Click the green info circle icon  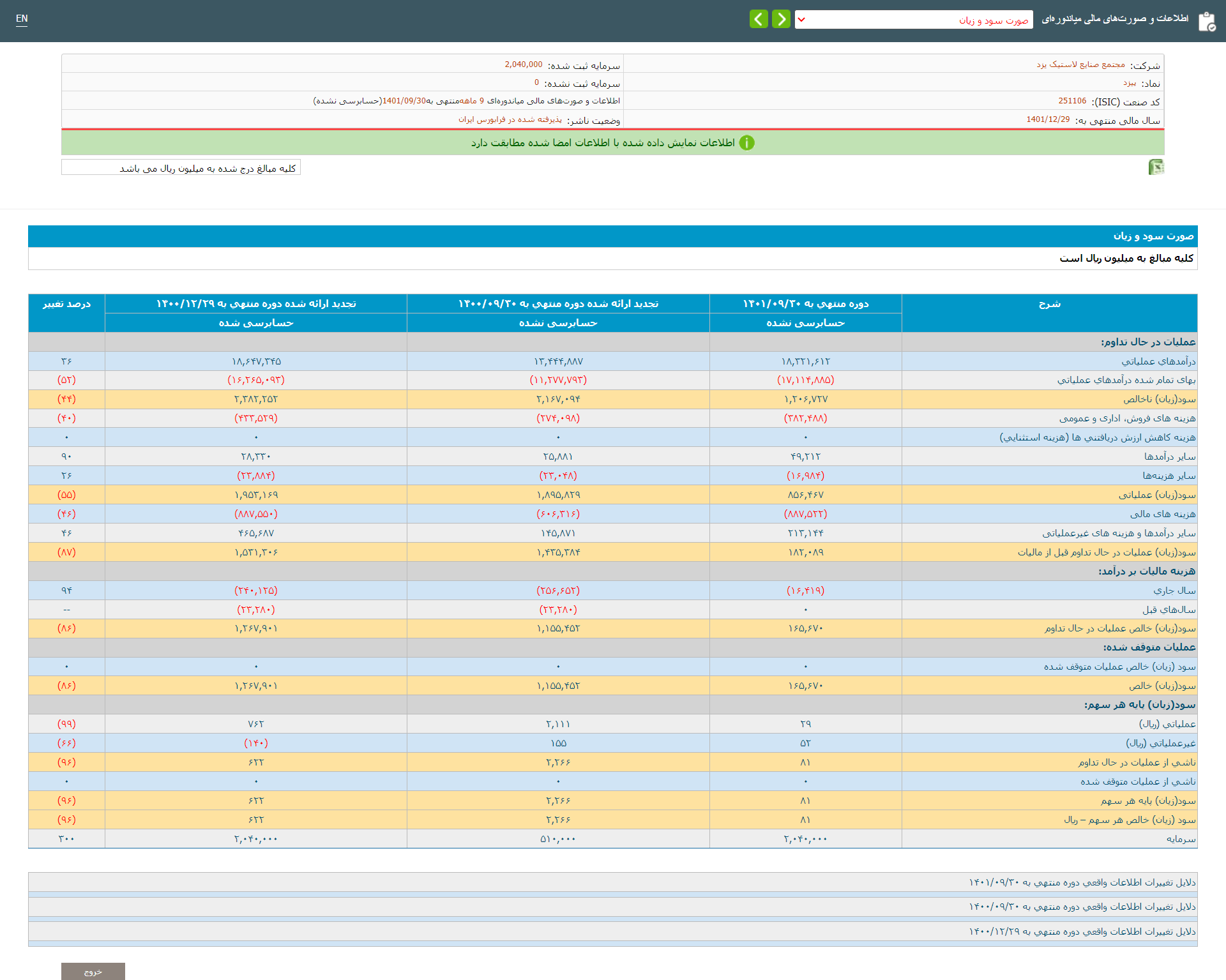746,143
